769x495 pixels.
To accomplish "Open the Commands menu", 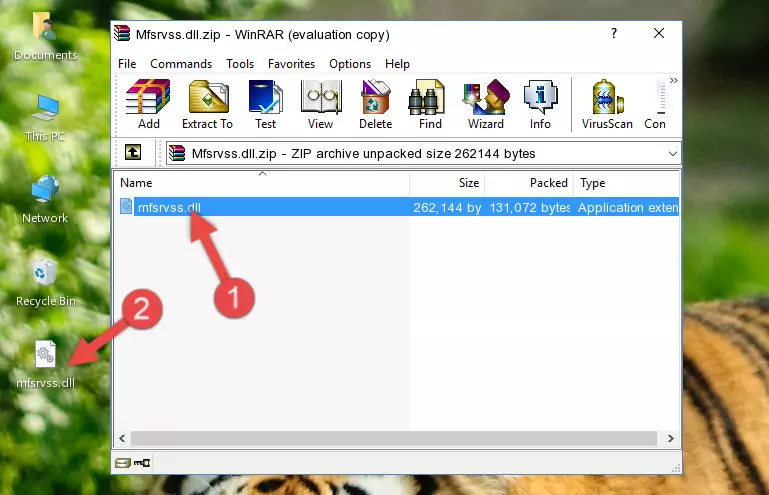I will (x=181, y=64).
